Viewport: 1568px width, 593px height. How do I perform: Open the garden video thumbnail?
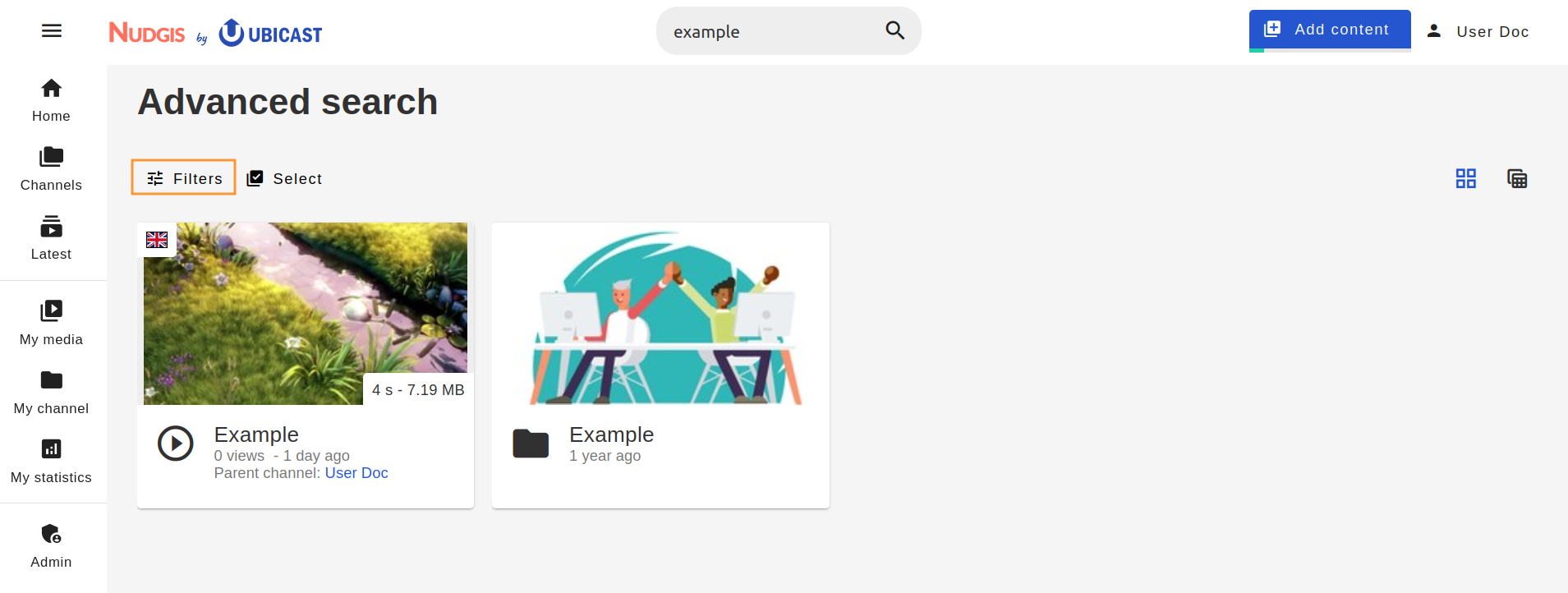point(306,314)
